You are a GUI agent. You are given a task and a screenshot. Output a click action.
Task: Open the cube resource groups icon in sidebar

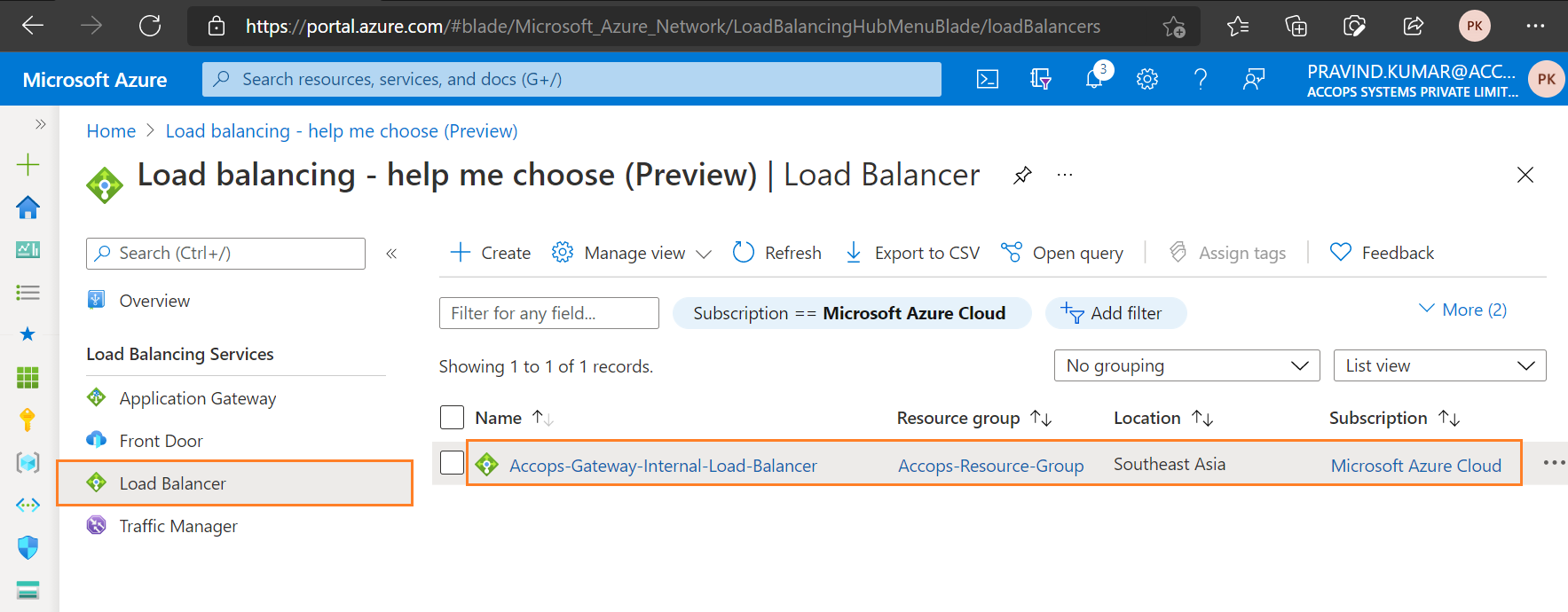[x=28, y=462]
